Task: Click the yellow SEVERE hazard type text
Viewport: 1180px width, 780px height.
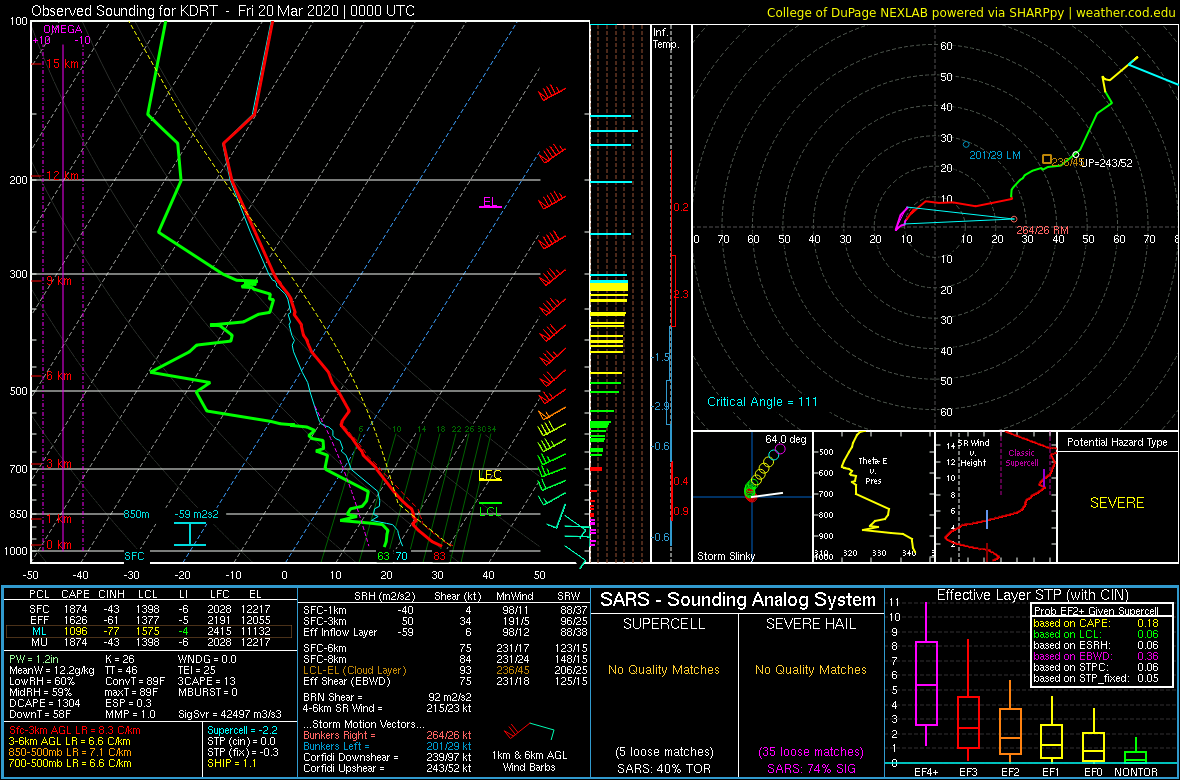Action: 1117,503
